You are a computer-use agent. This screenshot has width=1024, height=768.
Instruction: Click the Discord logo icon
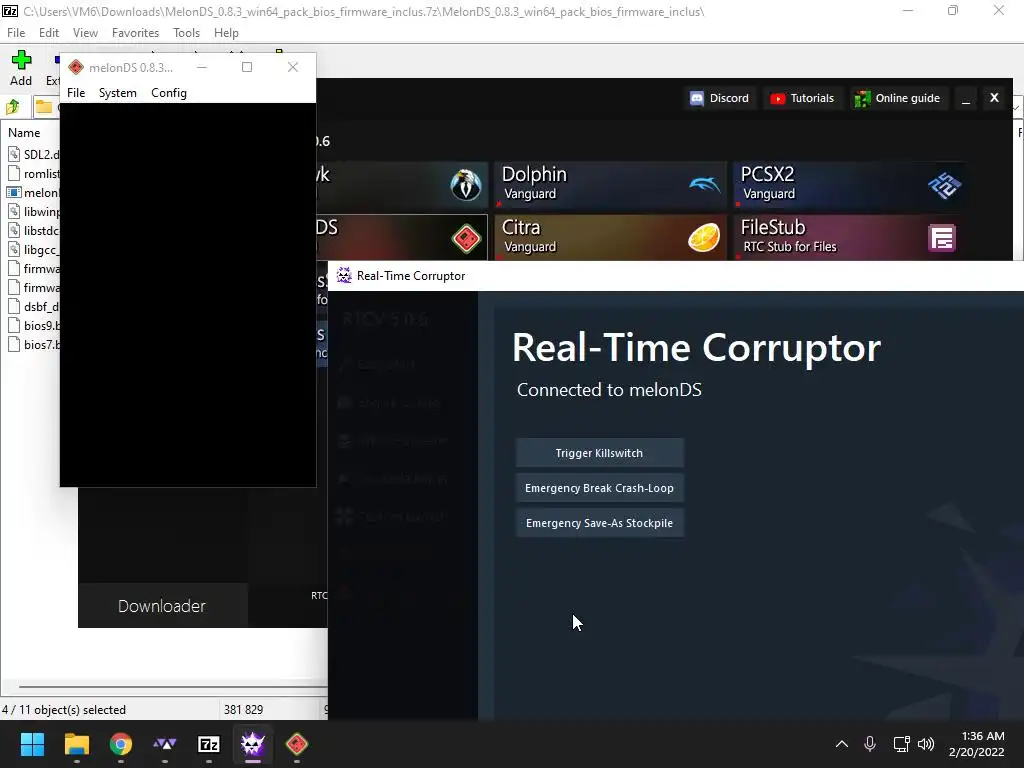pyautogui.click(x=697, y=98)
